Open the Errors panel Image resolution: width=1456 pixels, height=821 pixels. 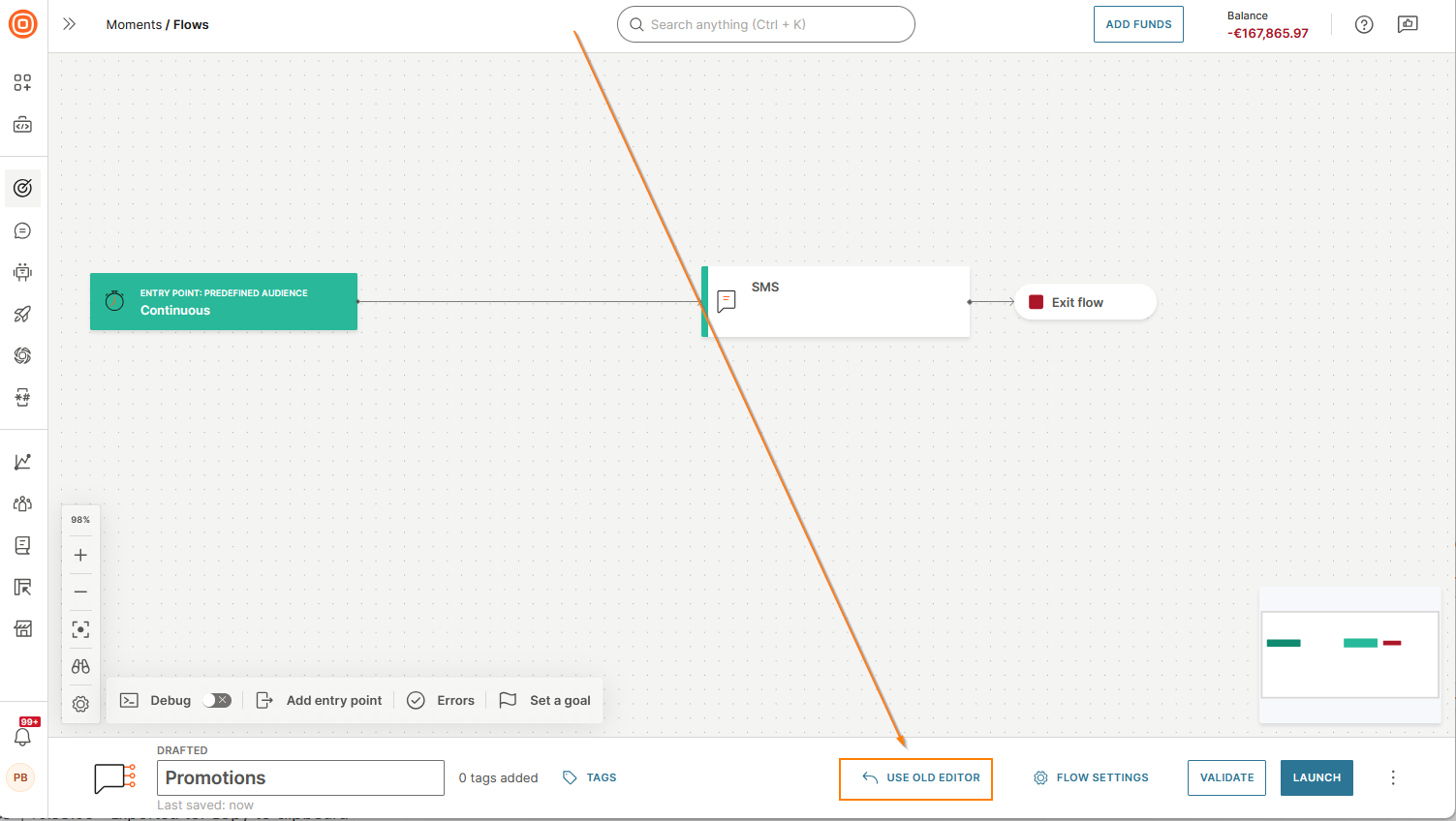pyautogui.click(x=441, y=700)
